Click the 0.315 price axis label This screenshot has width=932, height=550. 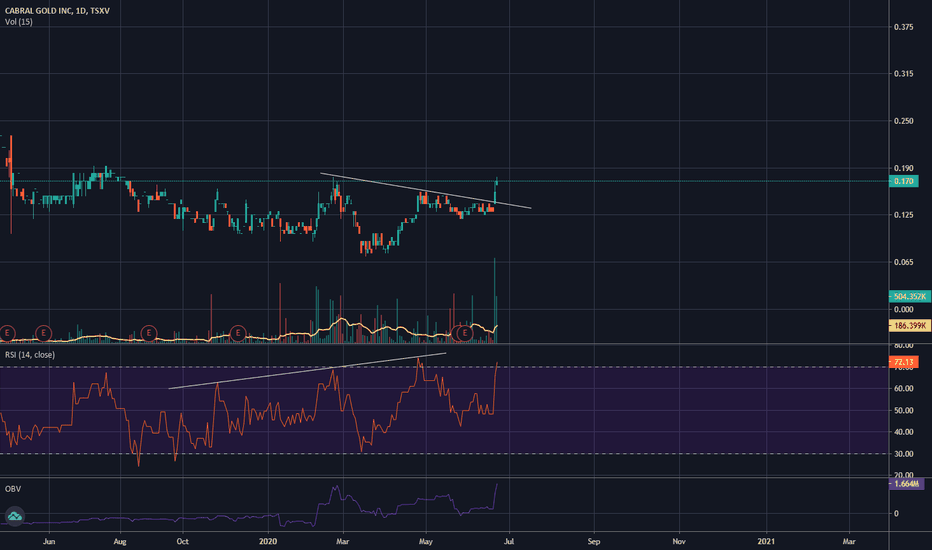pyautogui.click(x=903, y=74)
